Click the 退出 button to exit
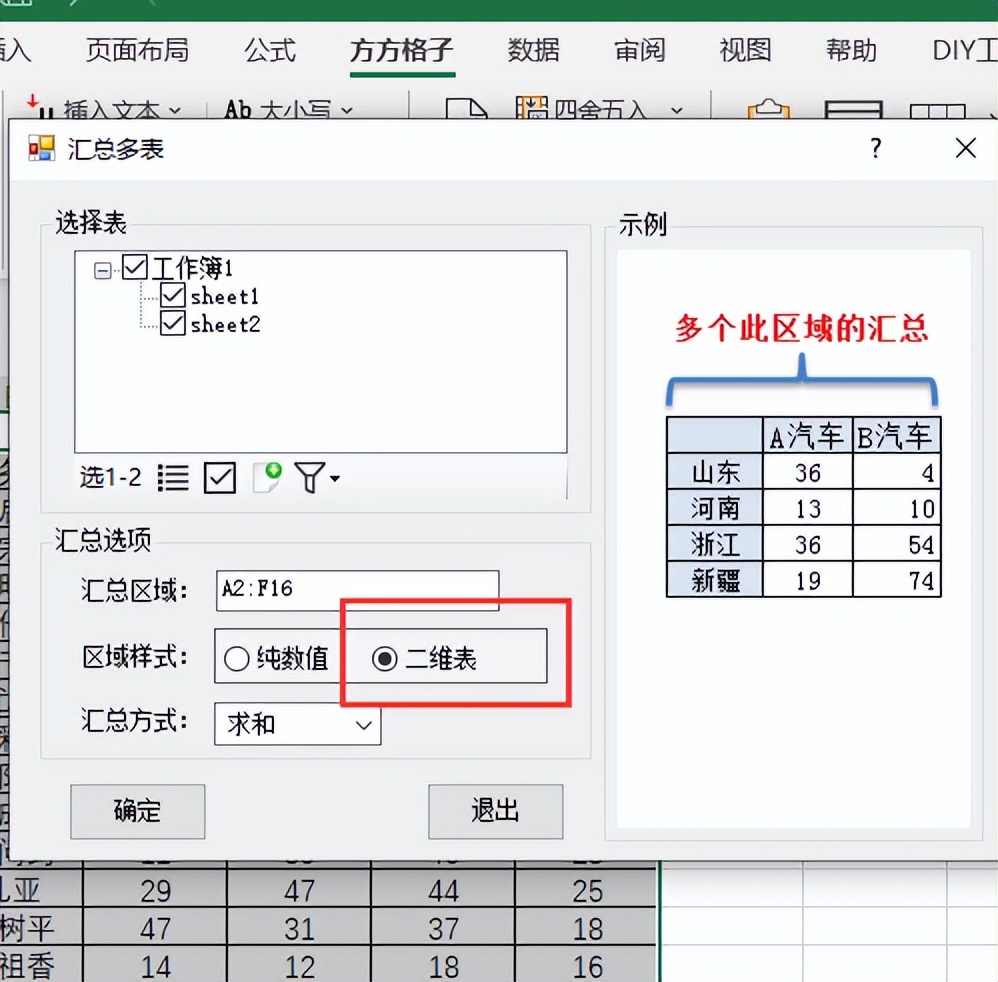This screenshot has height=982, width=998. click(495, 811)
